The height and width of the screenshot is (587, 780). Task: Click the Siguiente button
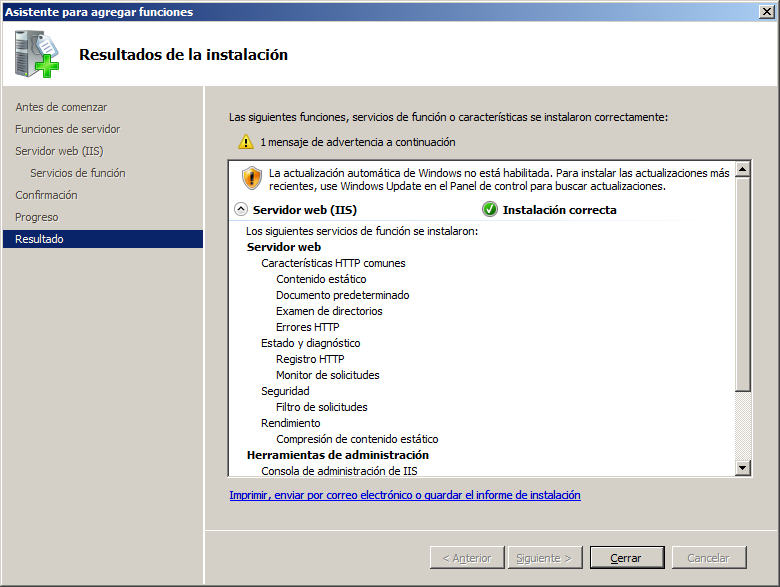(545, 558)
